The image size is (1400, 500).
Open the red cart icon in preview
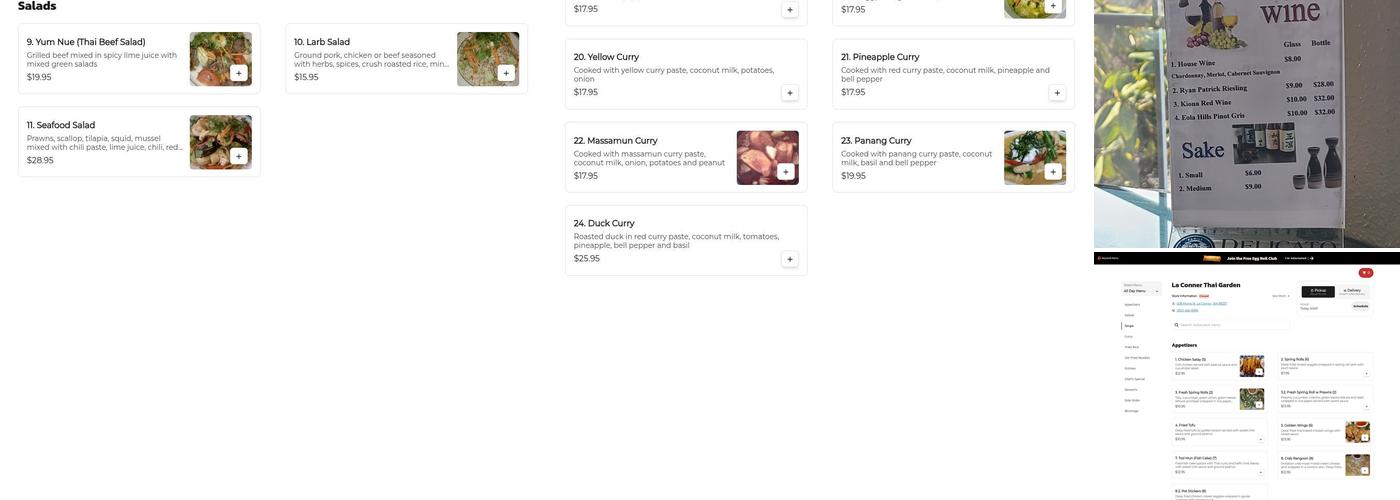pos(1366,273)
